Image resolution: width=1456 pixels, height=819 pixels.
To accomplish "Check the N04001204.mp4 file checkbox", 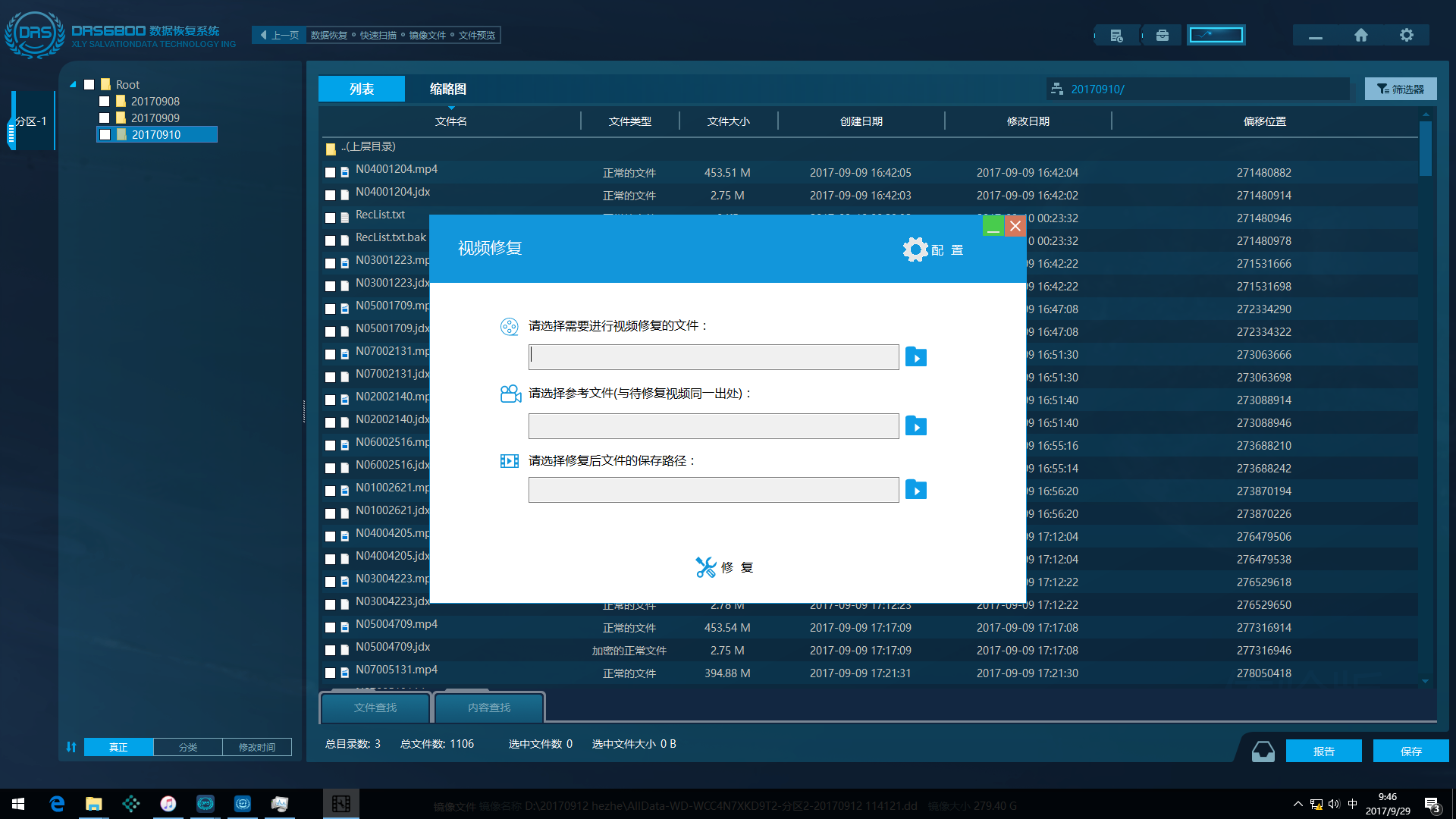I will [330, 173].
